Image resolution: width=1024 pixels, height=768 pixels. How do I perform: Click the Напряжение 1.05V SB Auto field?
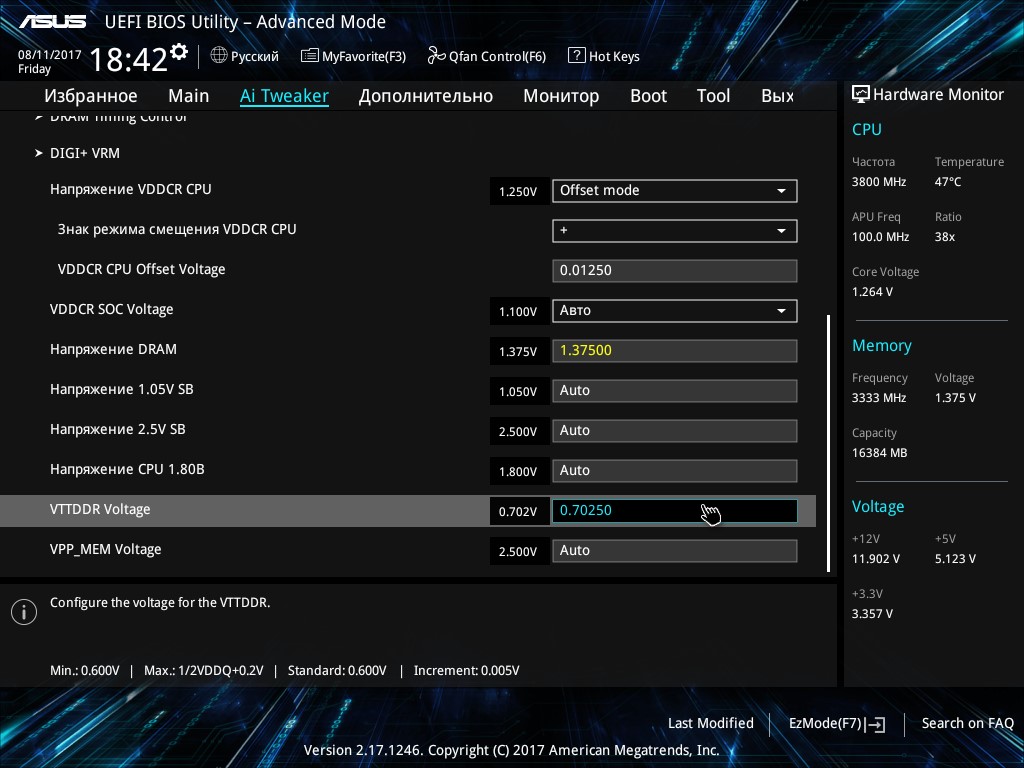675,391
